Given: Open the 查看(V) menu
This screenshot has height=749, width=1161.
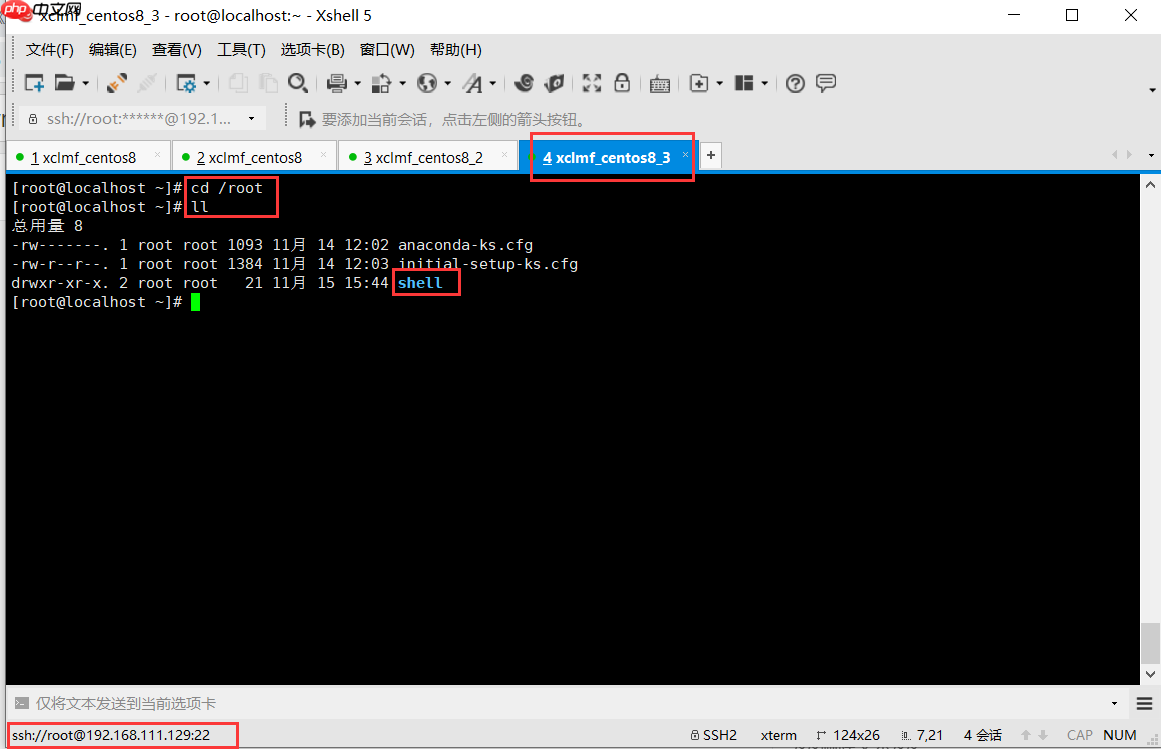Looking at the screenshot, I should tap(176, 50).
